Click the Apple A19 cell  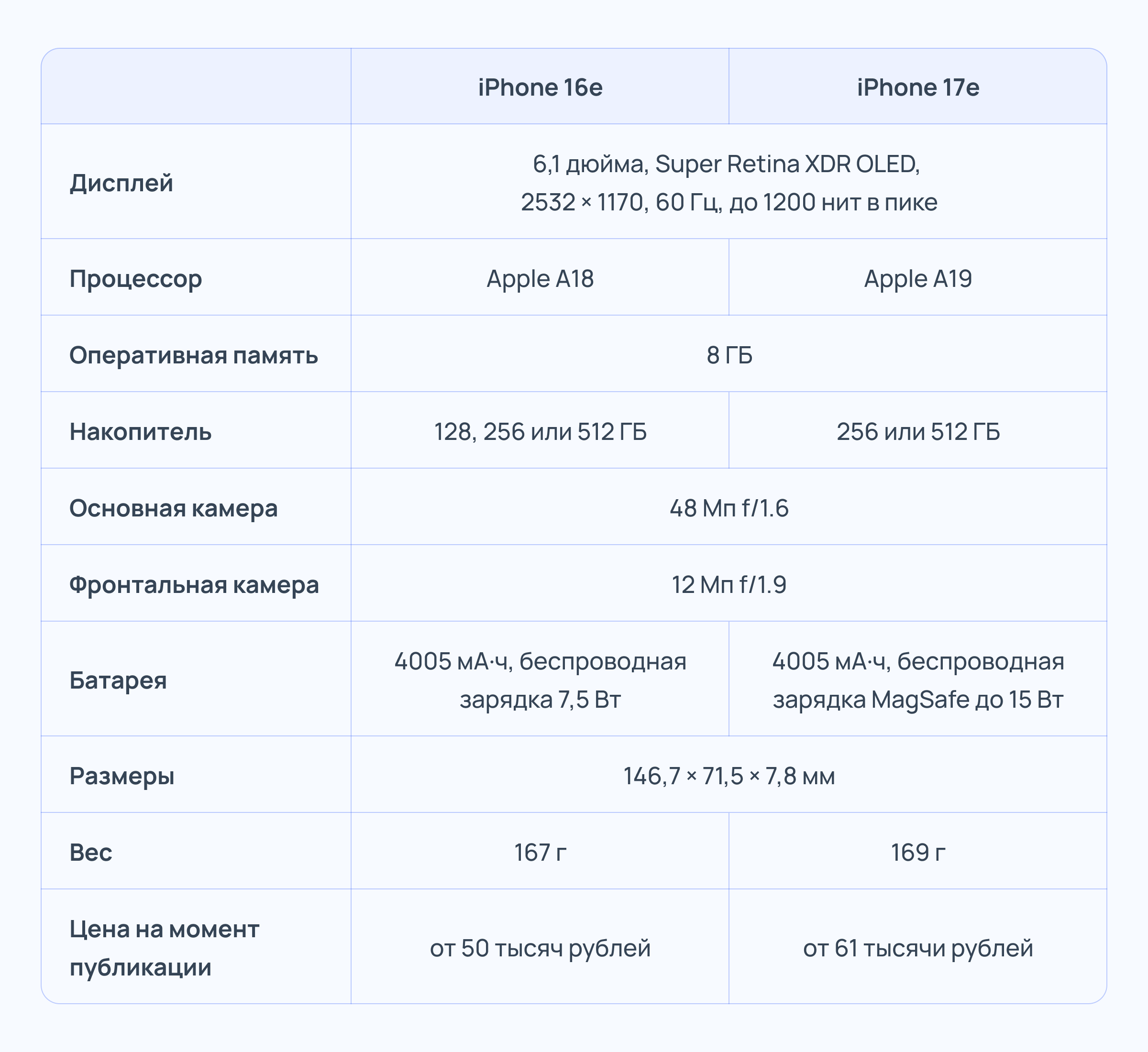[x=918, y=278]
